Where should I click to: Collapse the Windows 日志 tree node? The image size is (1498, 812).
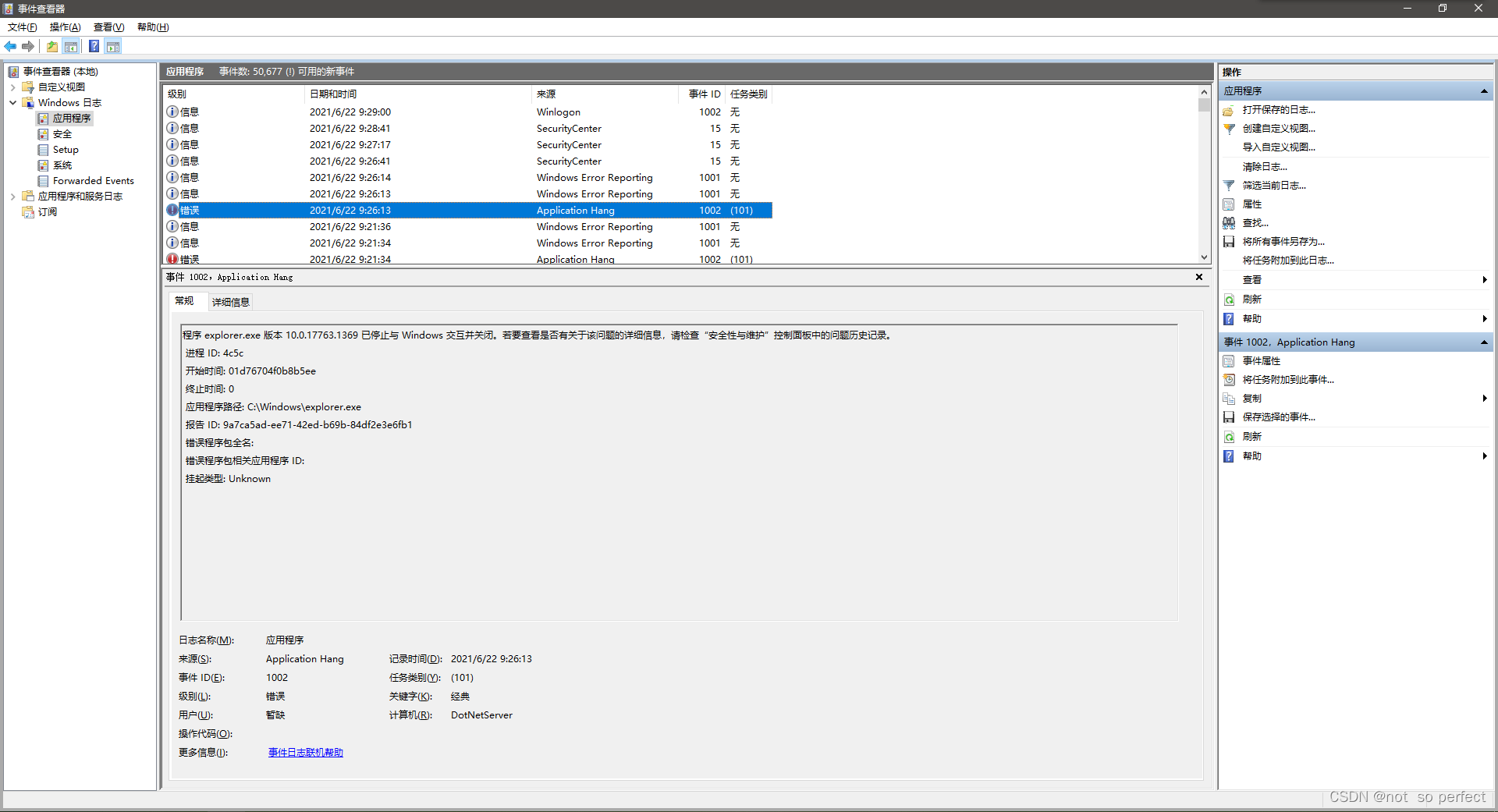[x=12, y=103]
